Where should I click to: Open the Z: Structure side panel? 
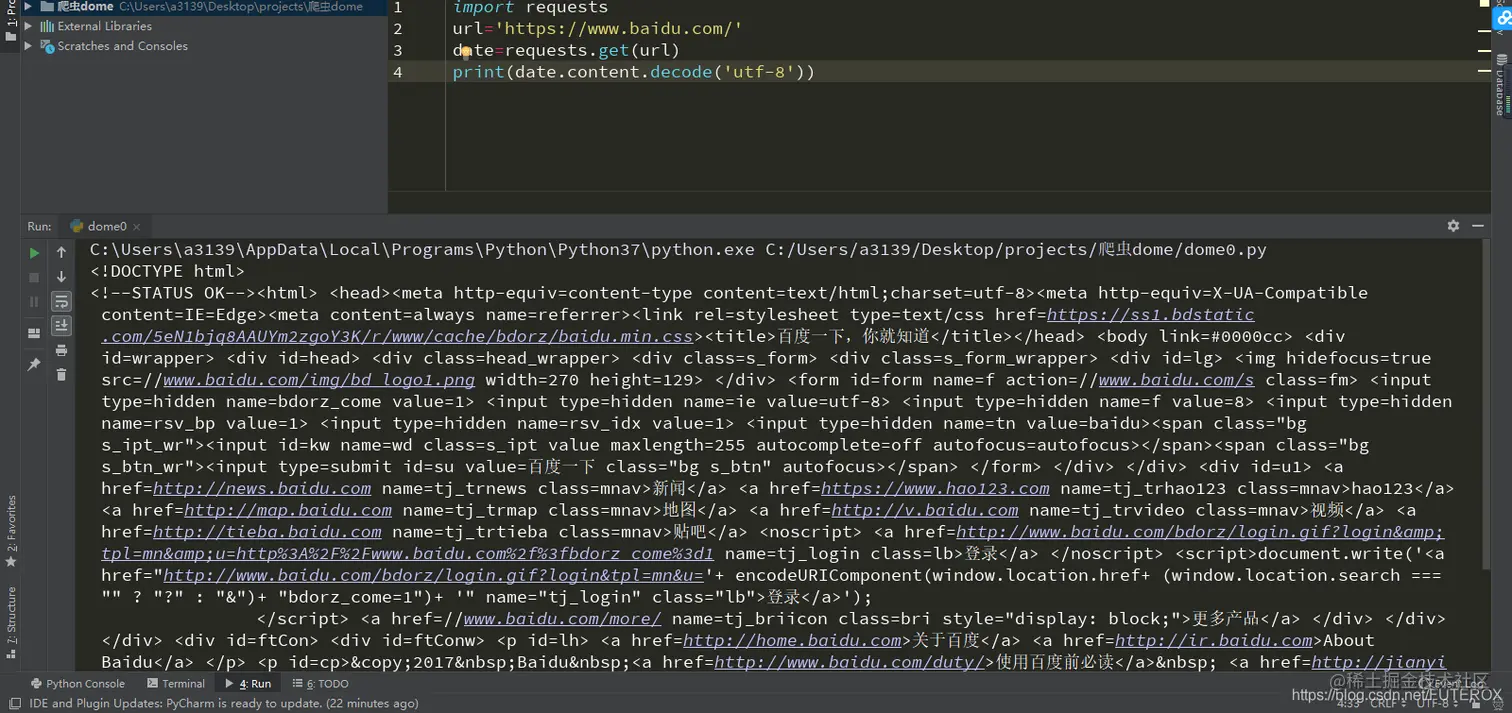tap(11, 622)
